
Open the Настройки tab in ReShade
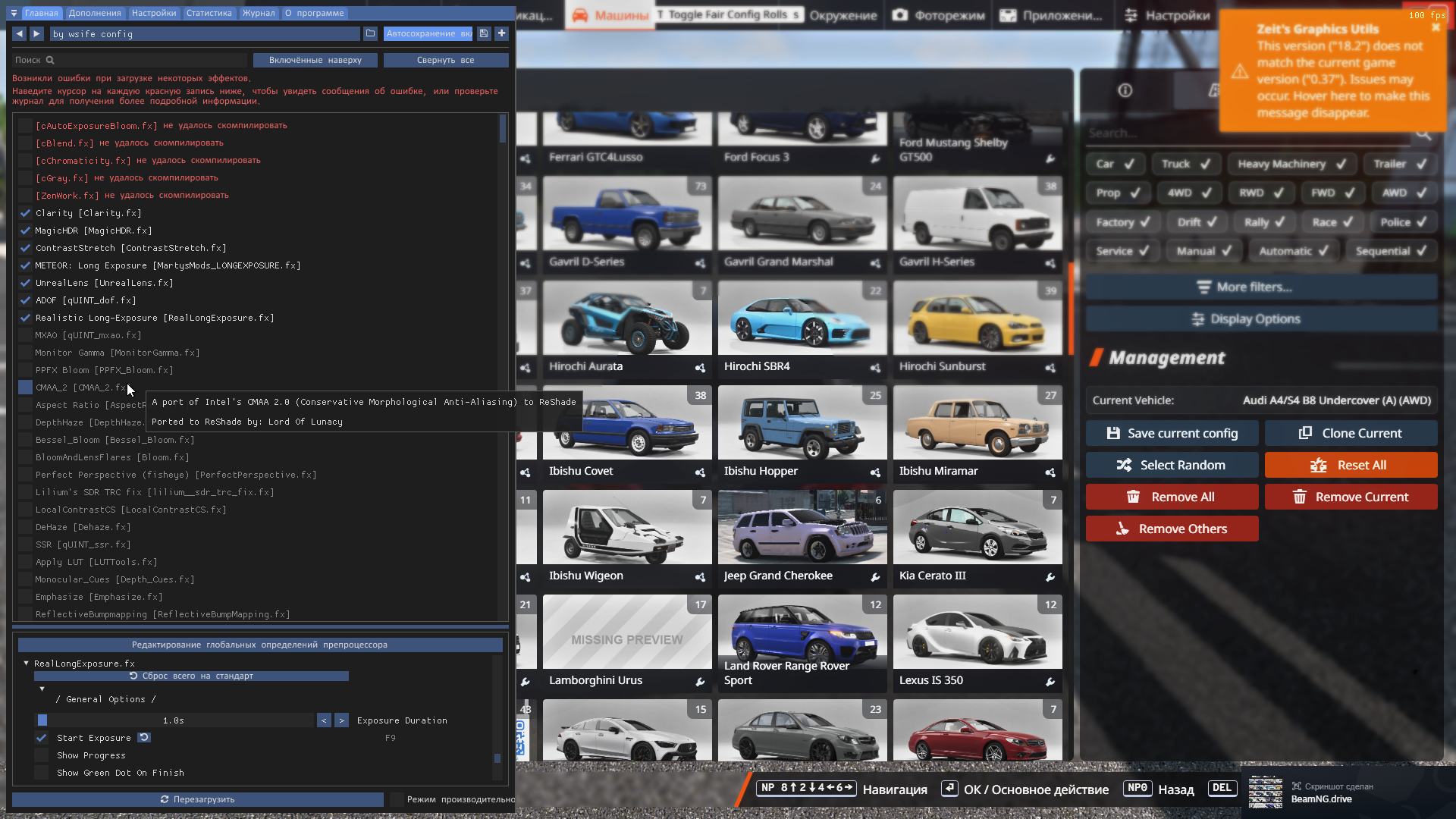coord(154,13)
